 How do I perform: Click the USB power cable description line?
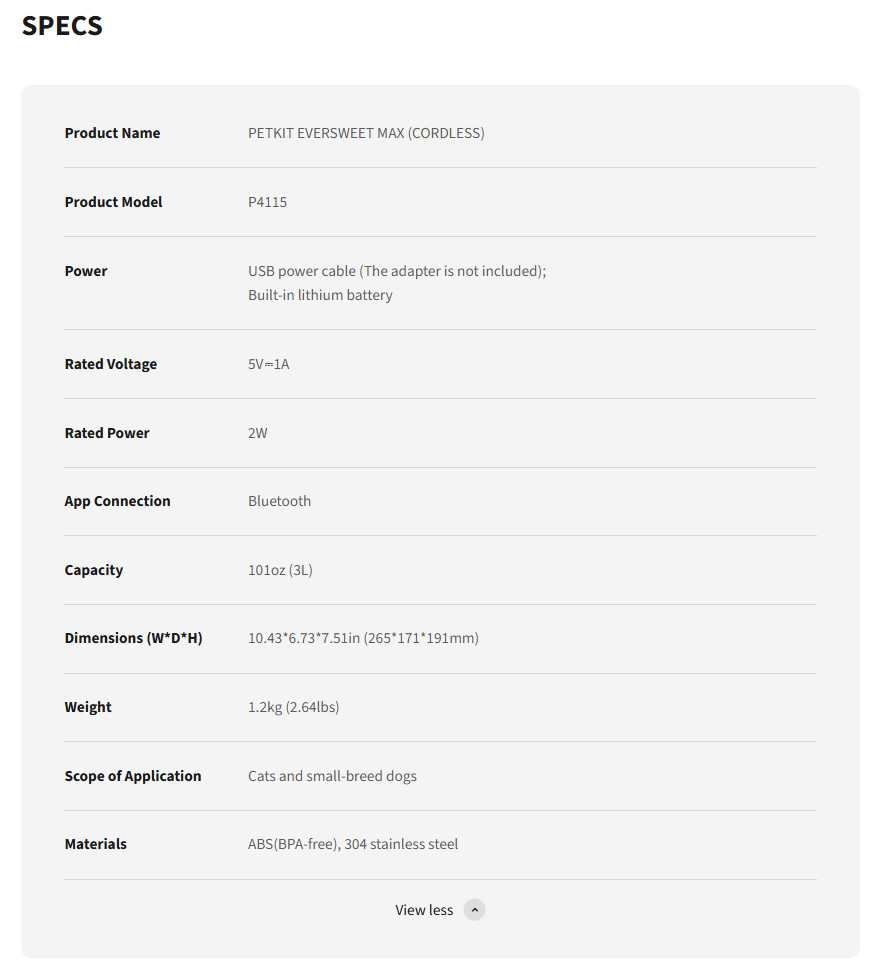click(397, 271)
